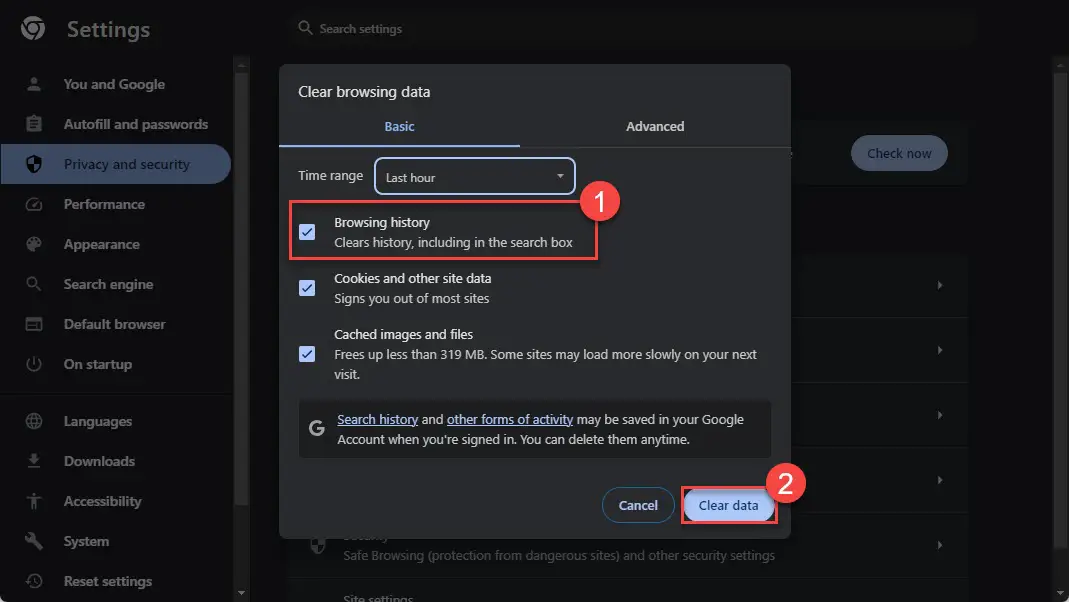Click the On startup power icon
The image size is (1069, 602).
click(x=33, y=364)
